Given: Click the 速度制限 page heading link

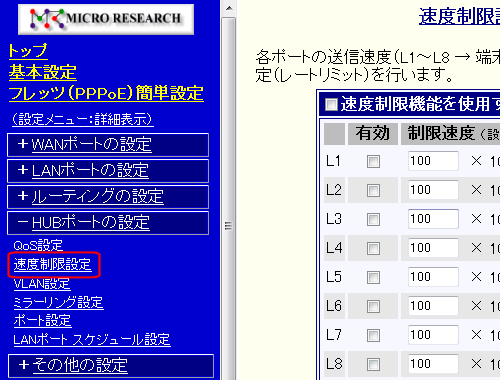Looking at the screenshot, I should tap(459, 16).
